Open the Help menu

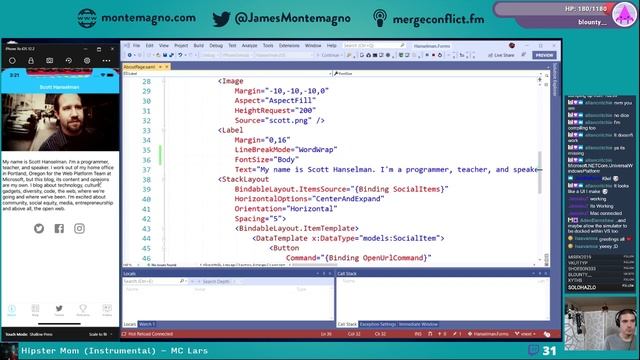point(331,46)
